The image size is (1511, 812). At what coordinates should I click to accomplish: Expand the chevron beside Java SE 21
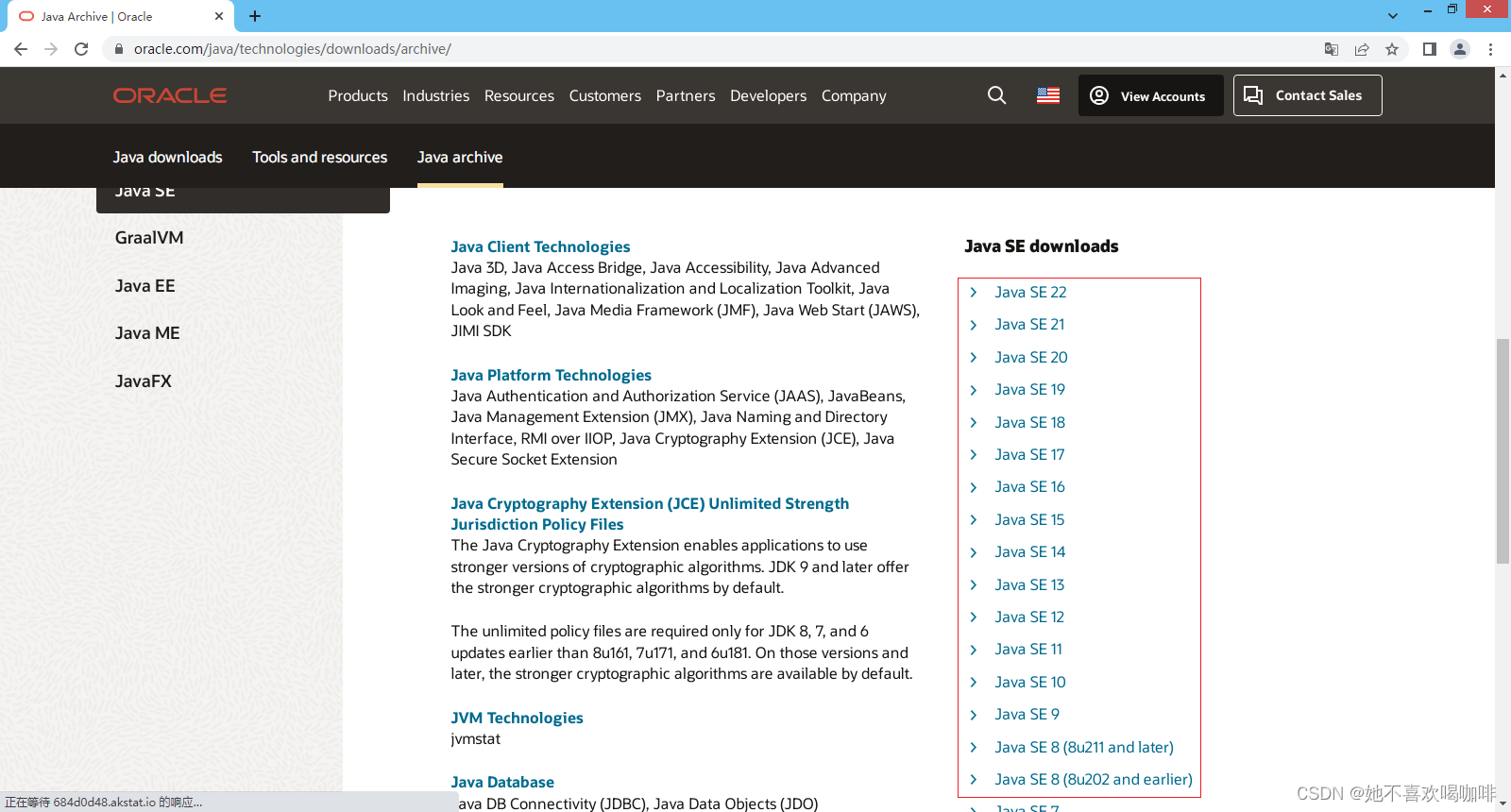tap(974, 325)
